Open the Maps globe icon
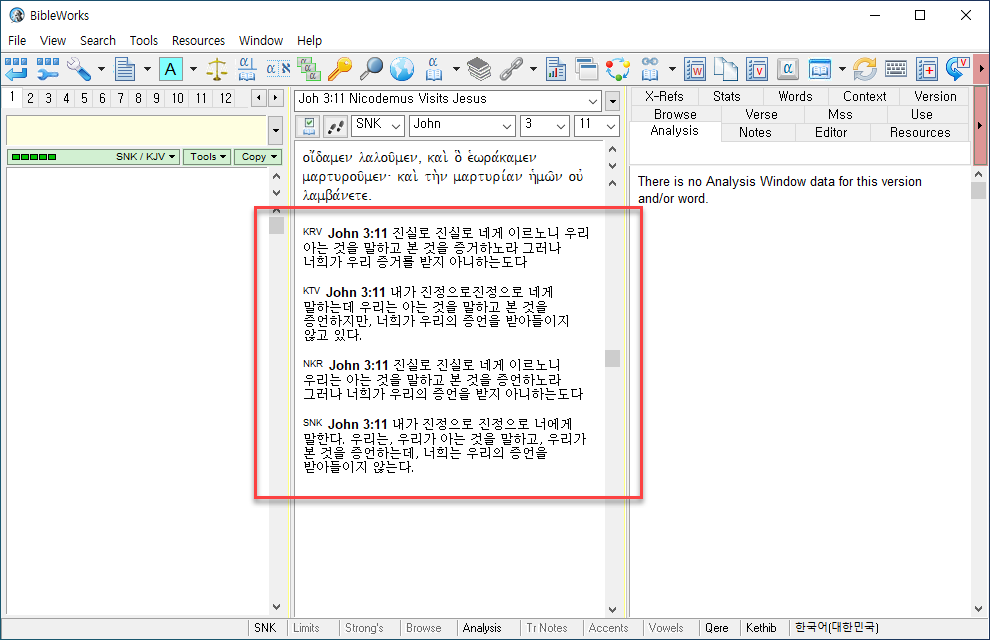 (401, 70)
